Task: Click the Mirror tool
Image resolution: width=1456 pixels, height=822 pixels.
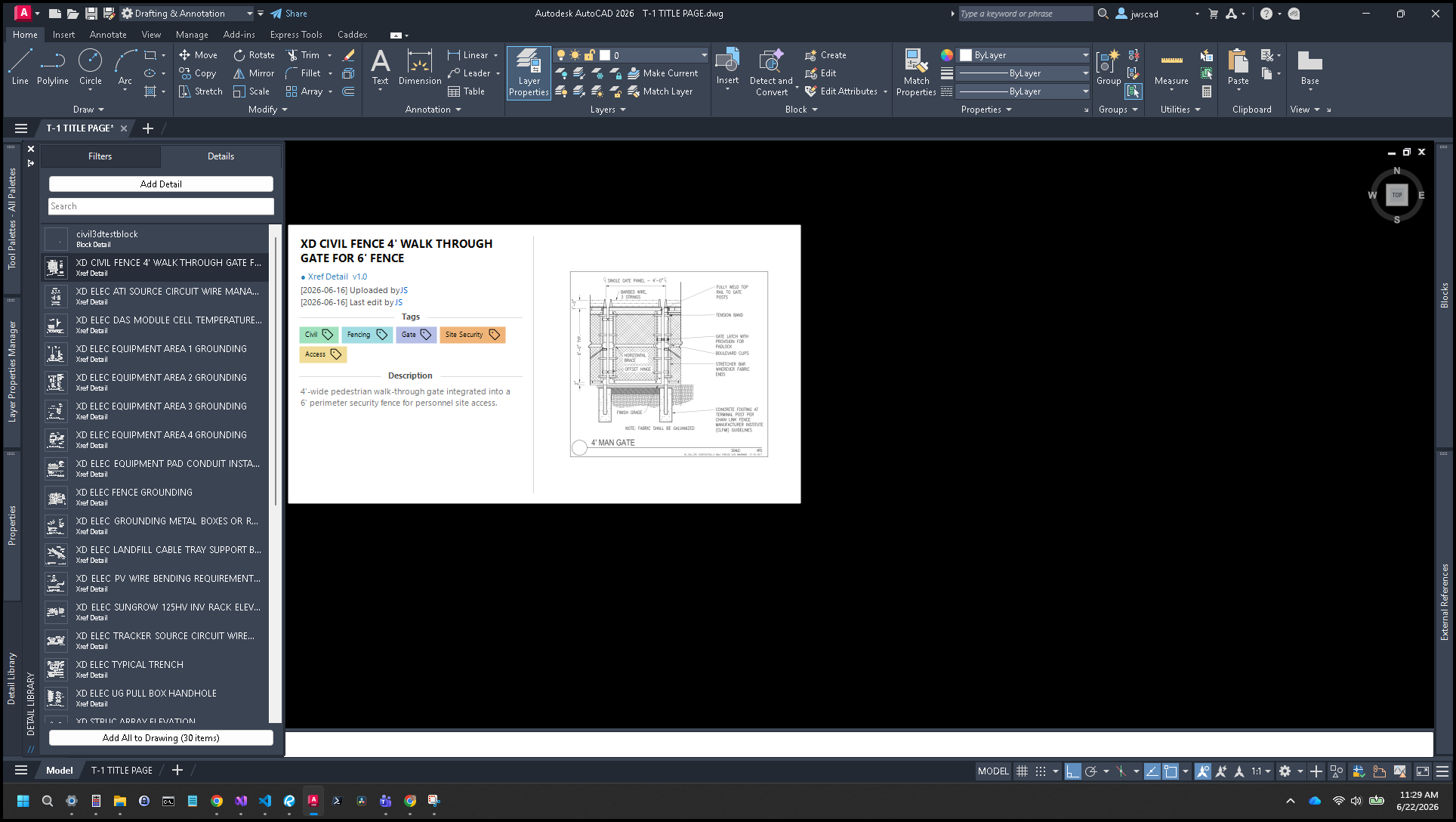Action: tap(254, 73)
